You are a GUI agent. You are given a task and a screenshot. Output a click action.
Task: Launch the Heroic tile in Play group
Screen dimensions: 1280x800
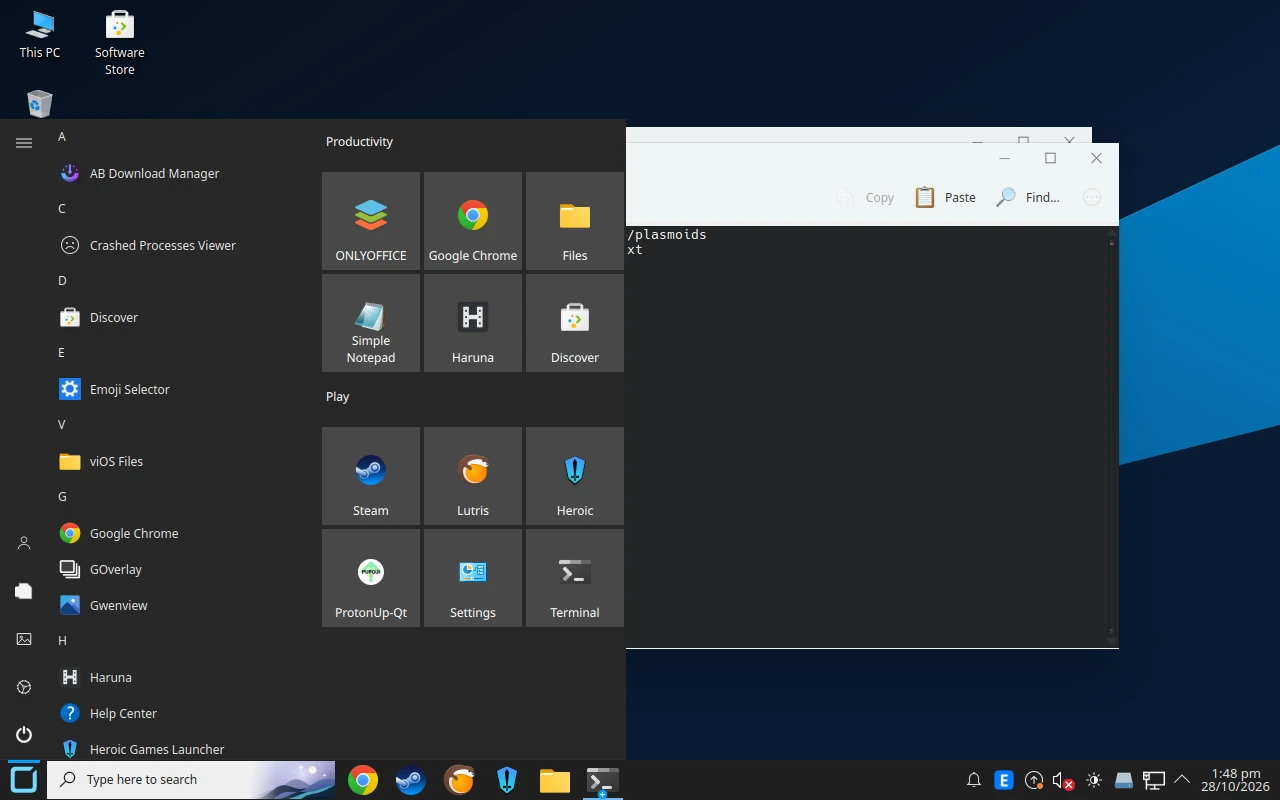[575, 476]
